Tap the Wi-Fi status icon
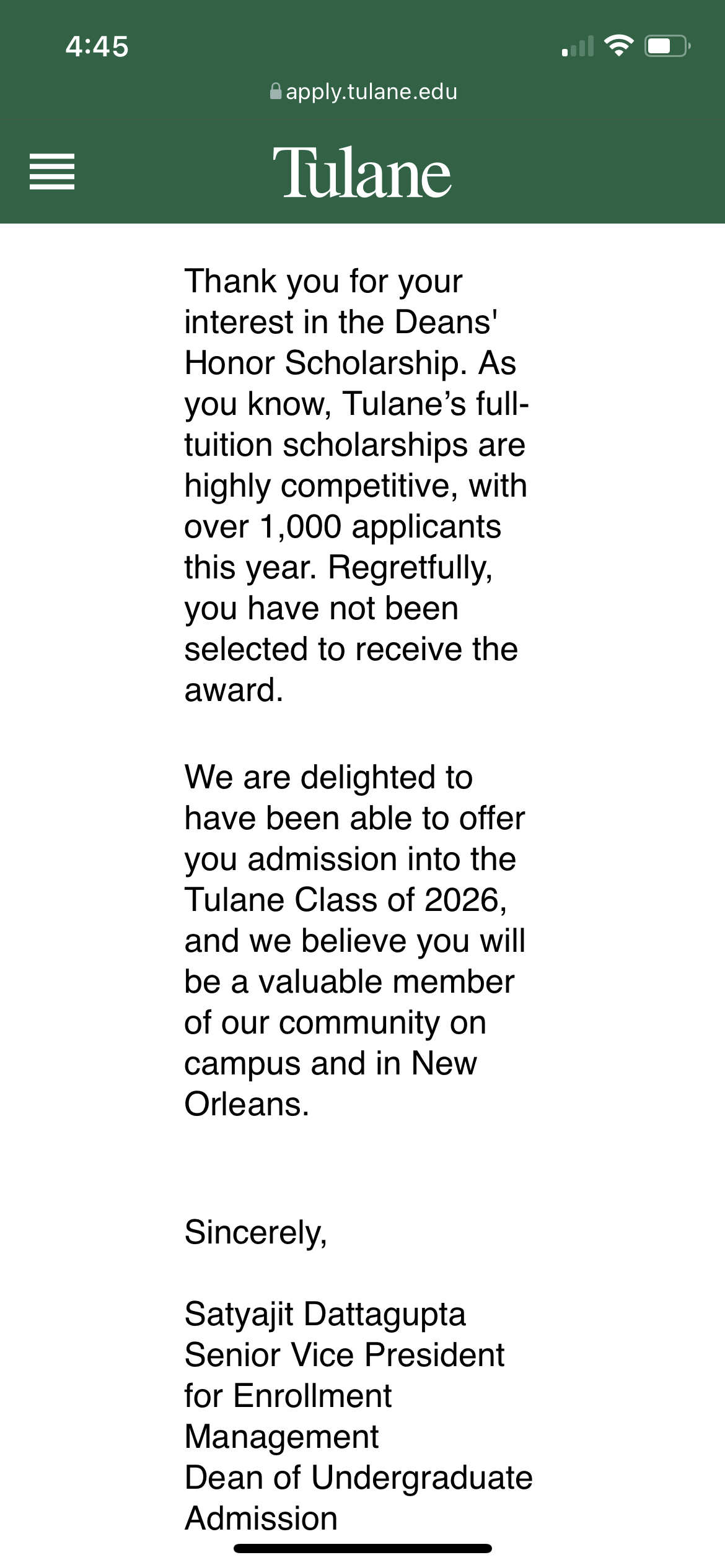Viewport: 725px width, 1568px height. [618, 46]
